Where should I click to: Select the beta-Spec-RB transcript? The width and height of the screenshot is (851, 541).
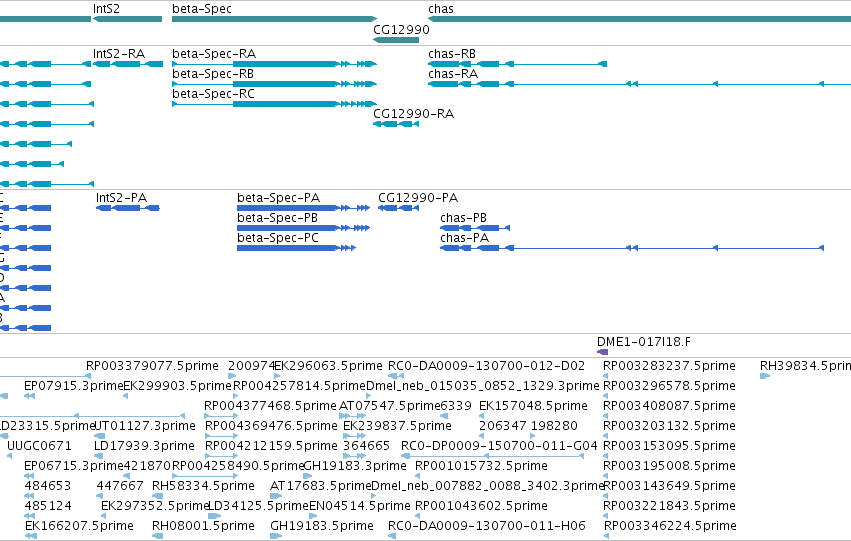[274, 84]
